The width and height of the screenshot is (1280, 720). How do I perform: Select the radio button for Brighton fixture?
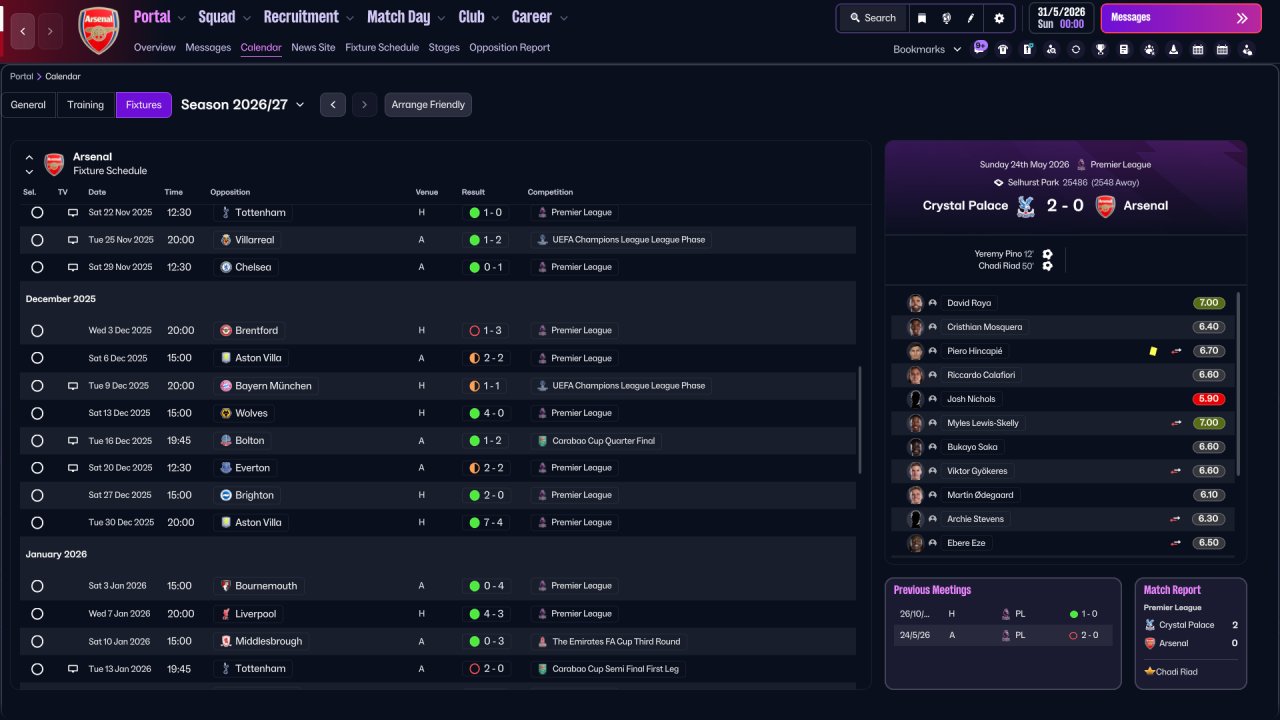coord(37,495)
